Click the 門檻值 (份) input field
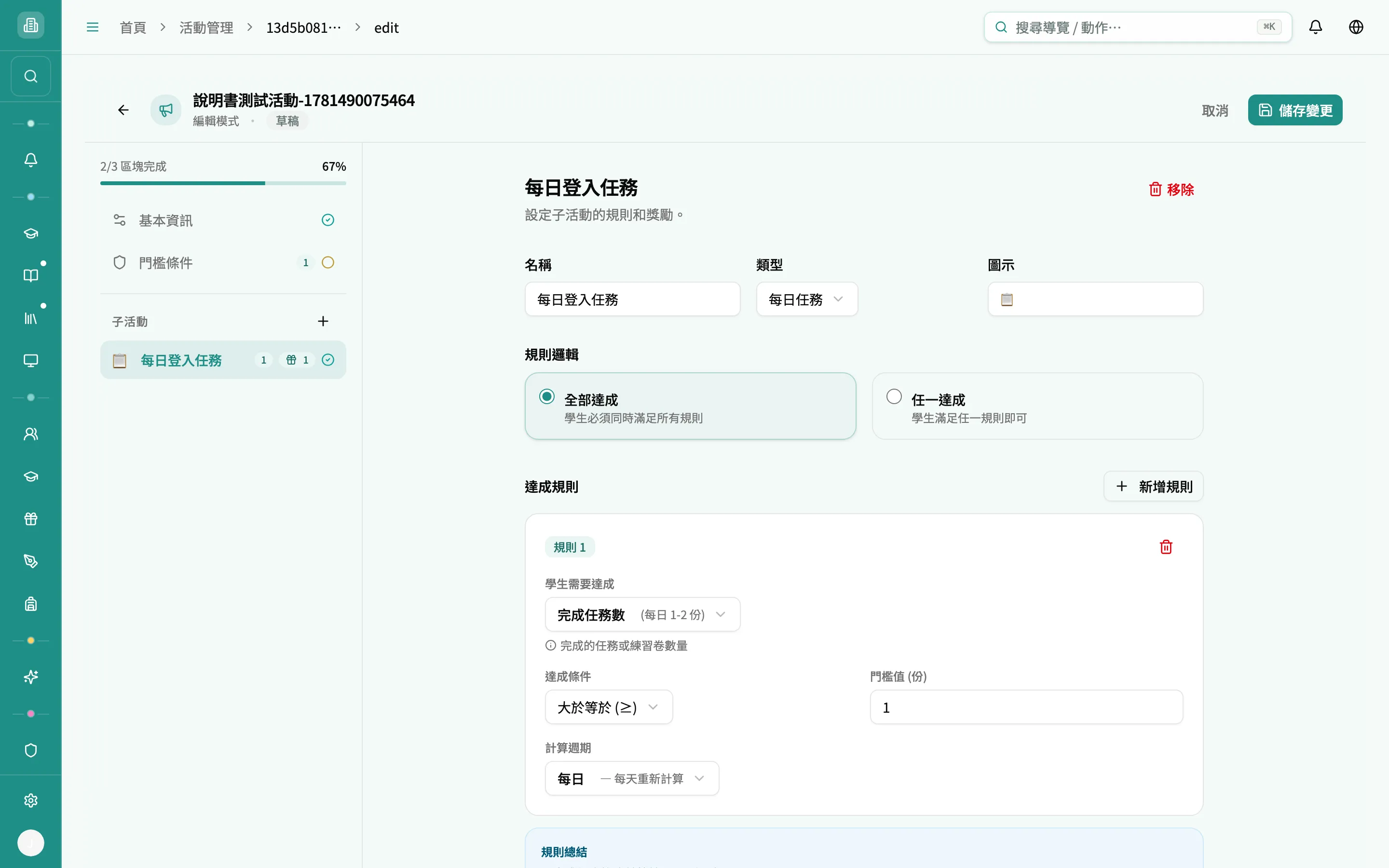The height and width of the screenshot is (868, 1389). click(x=1026, y=707)
